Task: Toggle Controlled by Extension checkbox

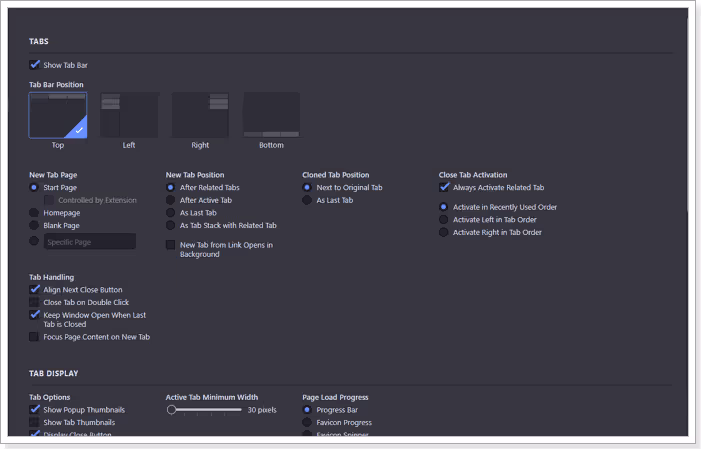Action: 49,200
